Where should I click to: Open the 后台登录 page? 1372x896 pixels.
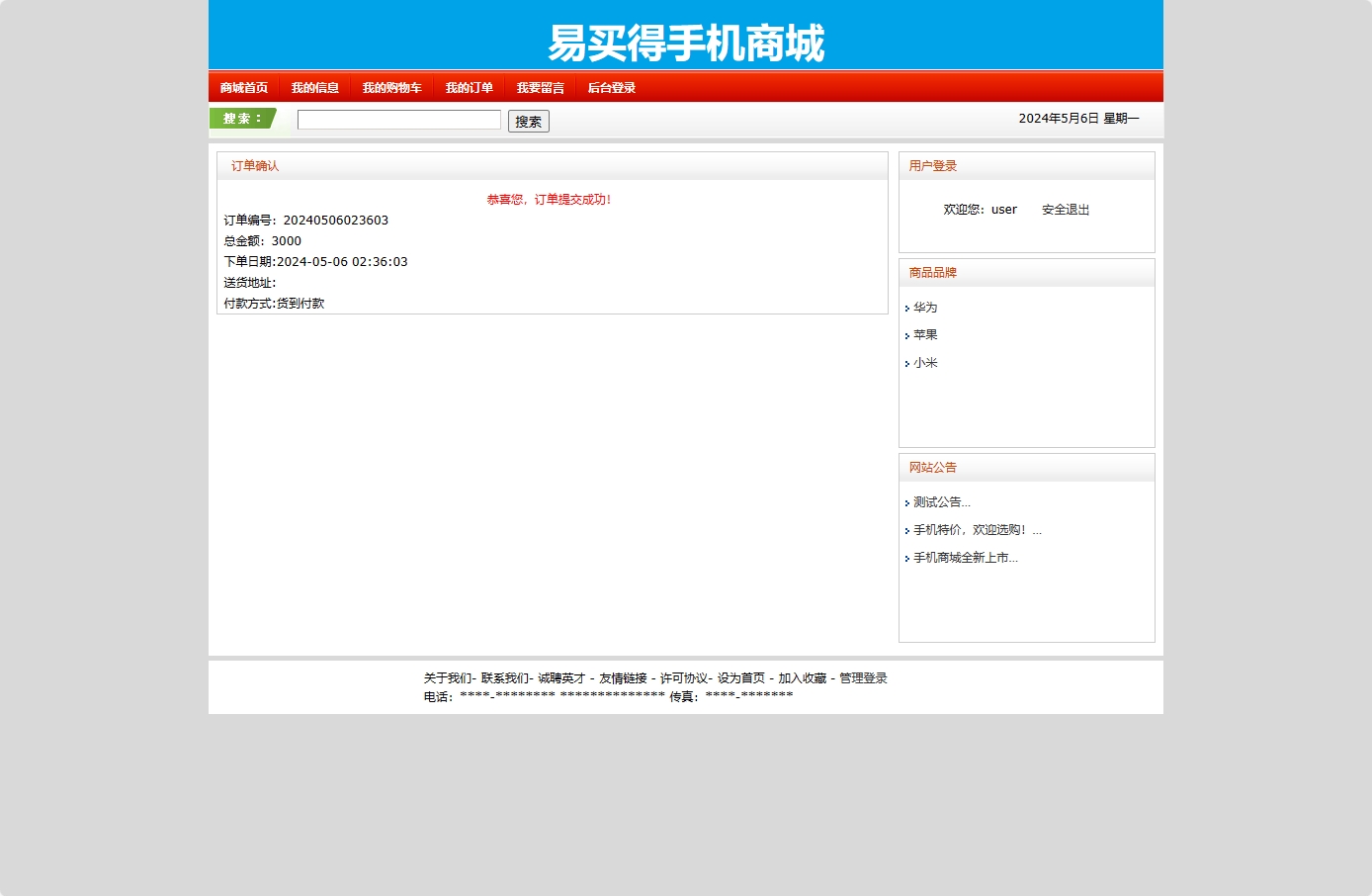click(x=611, y=87)
